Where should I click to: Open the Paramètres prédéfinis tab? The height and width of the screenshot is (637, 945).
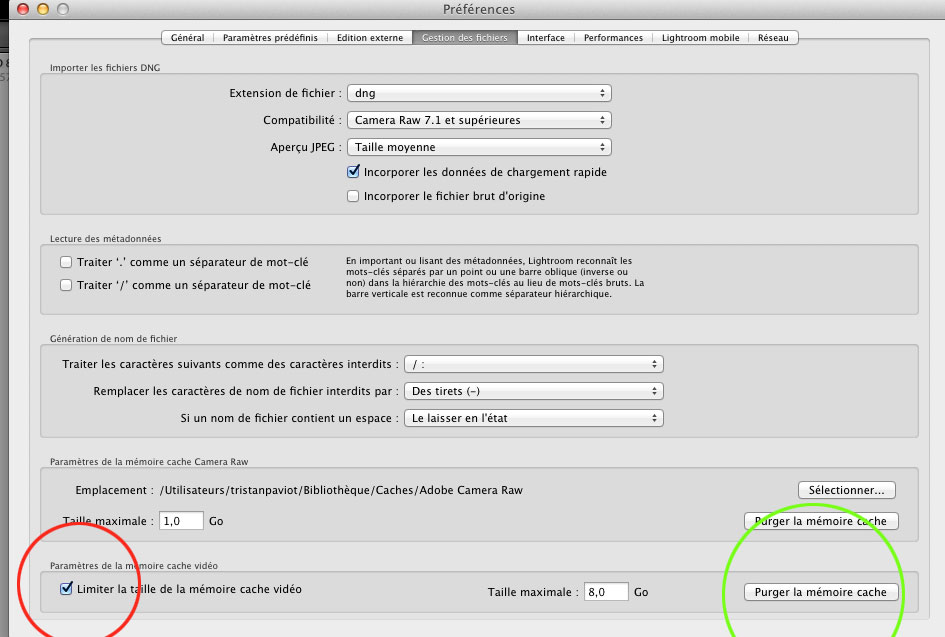[x=270, y=38]
